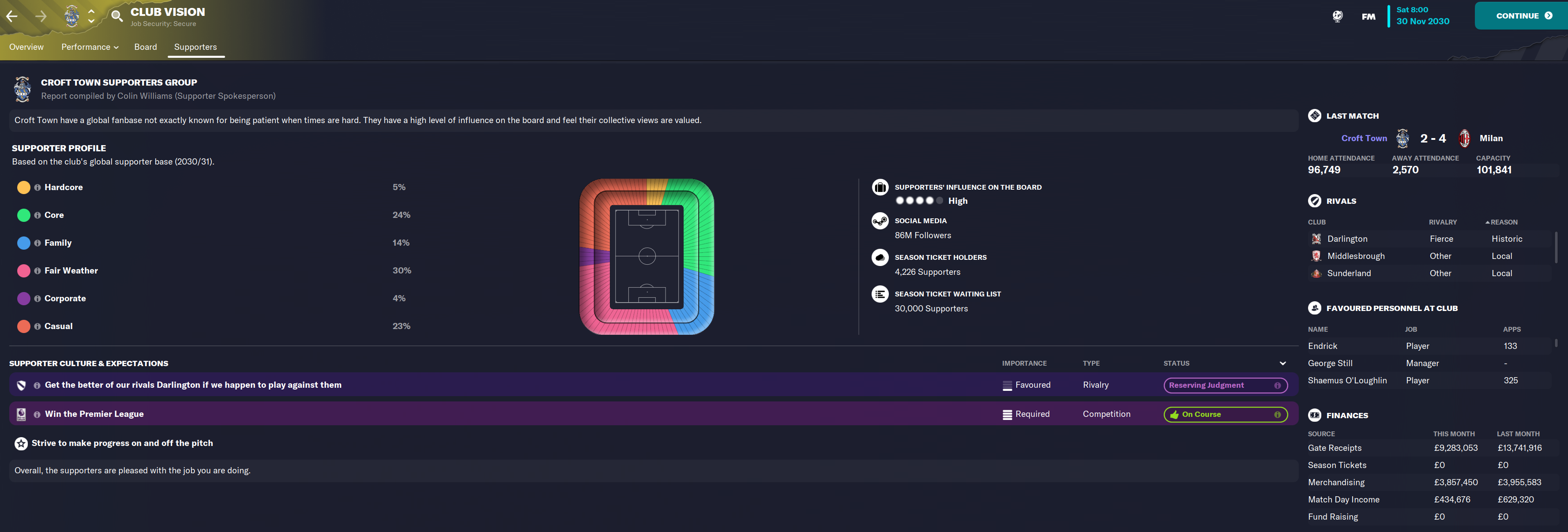Click the Season Ticket Holders icon

(880, 258)
